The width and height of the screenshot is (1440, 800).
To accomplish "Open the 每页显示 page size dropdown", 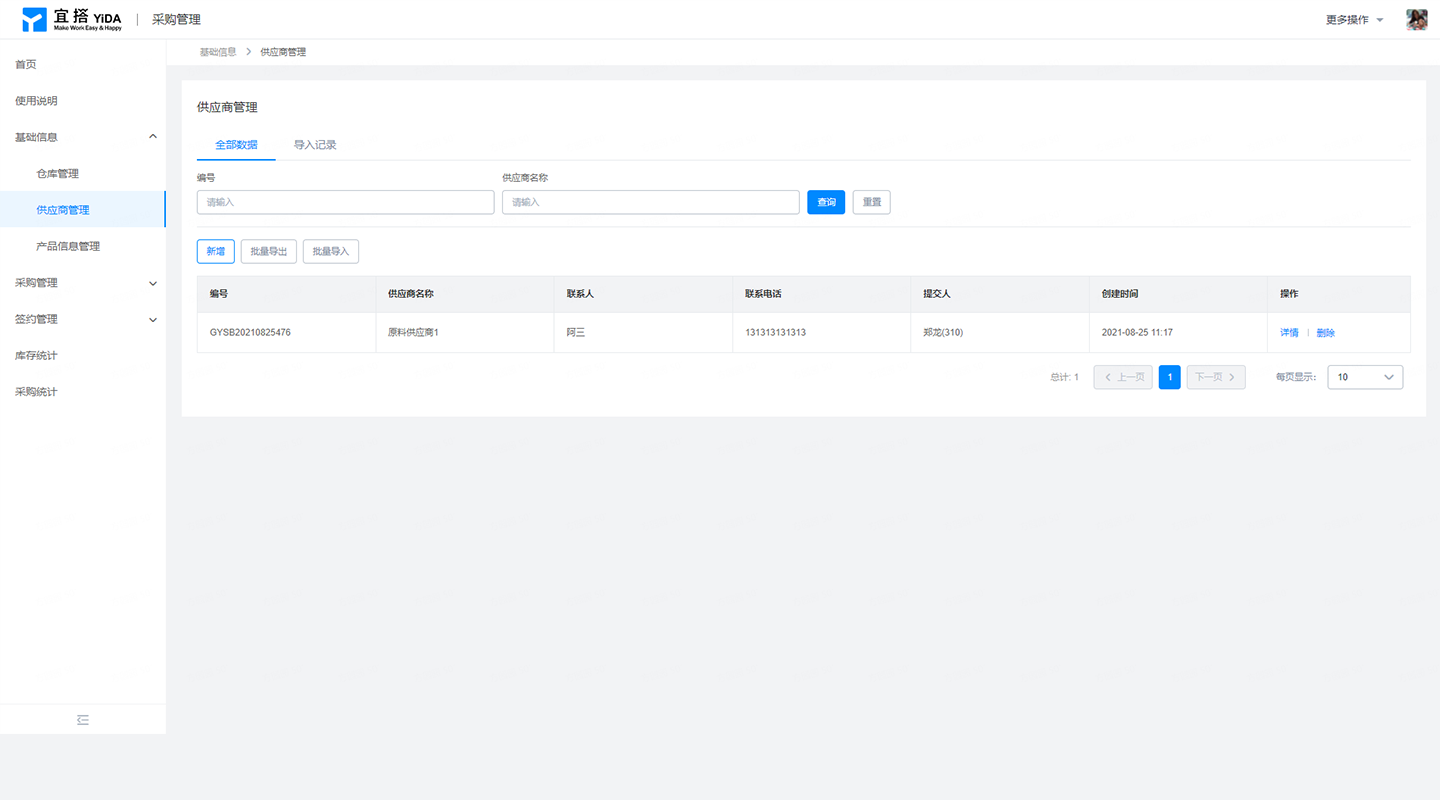I will coord(1365,377).
